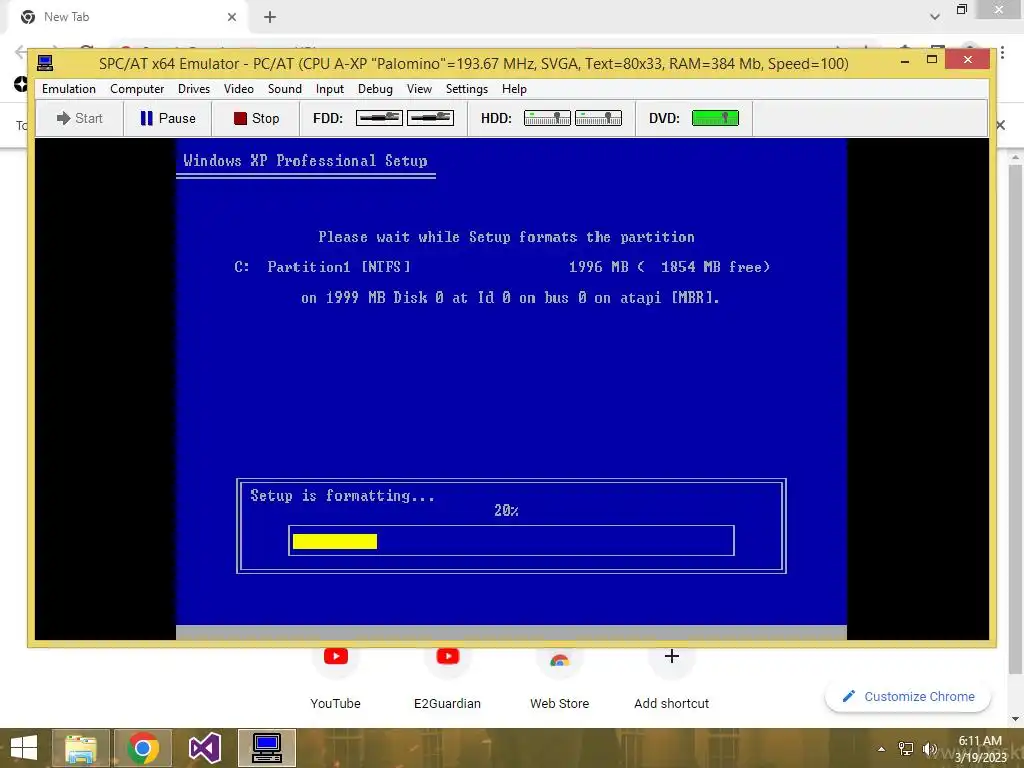The image size is (1024, 768).
Task: Click the first FDD floppy drive icon
Action: coord(379,118)
